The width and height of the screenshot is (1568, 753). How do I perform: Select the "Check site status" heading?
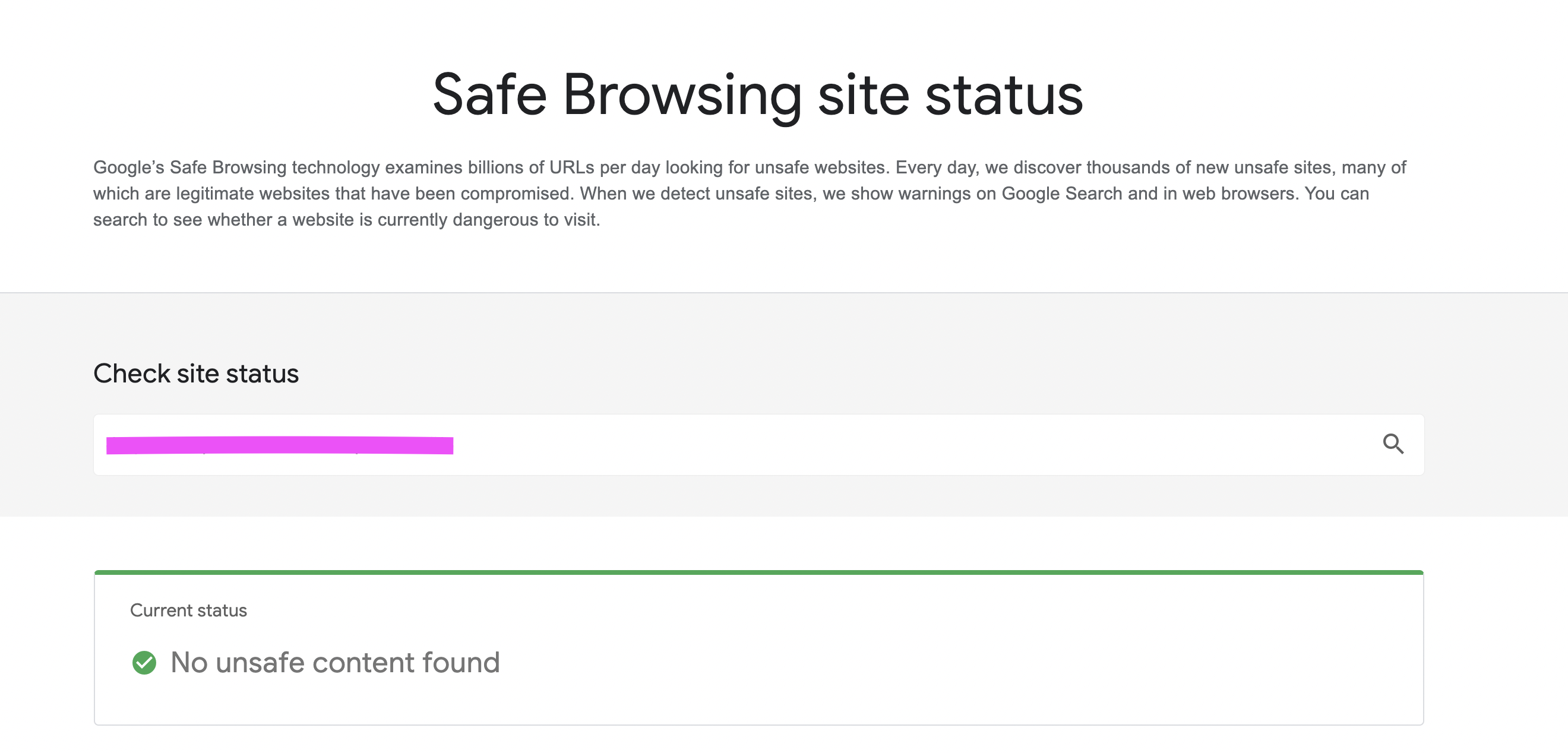[x=196, y=373]
